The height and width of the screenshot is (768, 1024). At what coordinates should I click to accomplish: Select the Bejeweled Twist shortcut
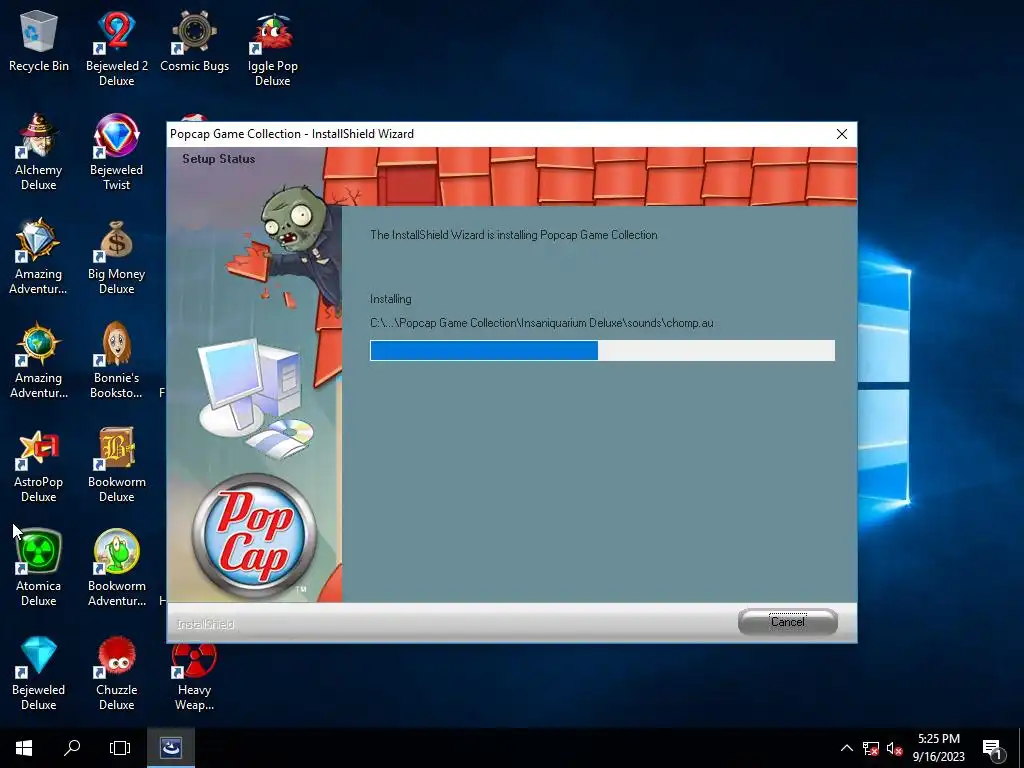(x=116, y=153)
